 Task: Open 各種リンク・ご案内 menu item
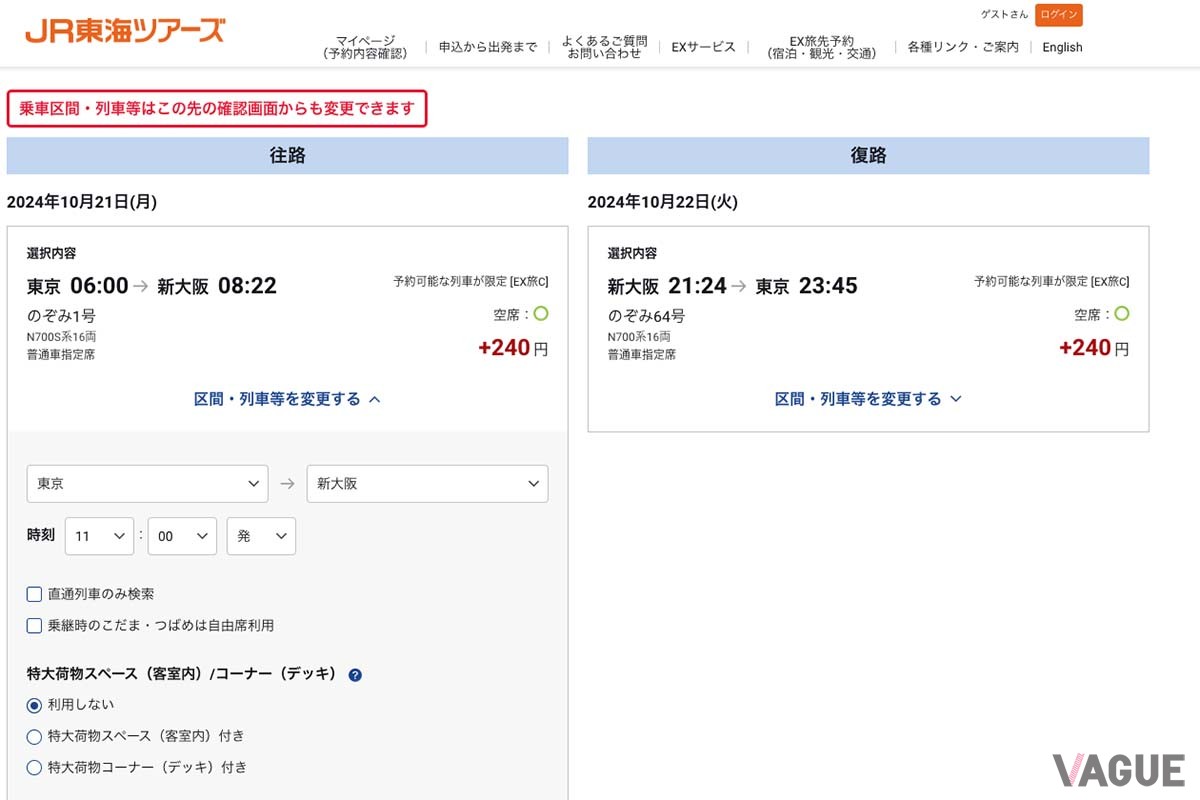click(x=963, y=47)
